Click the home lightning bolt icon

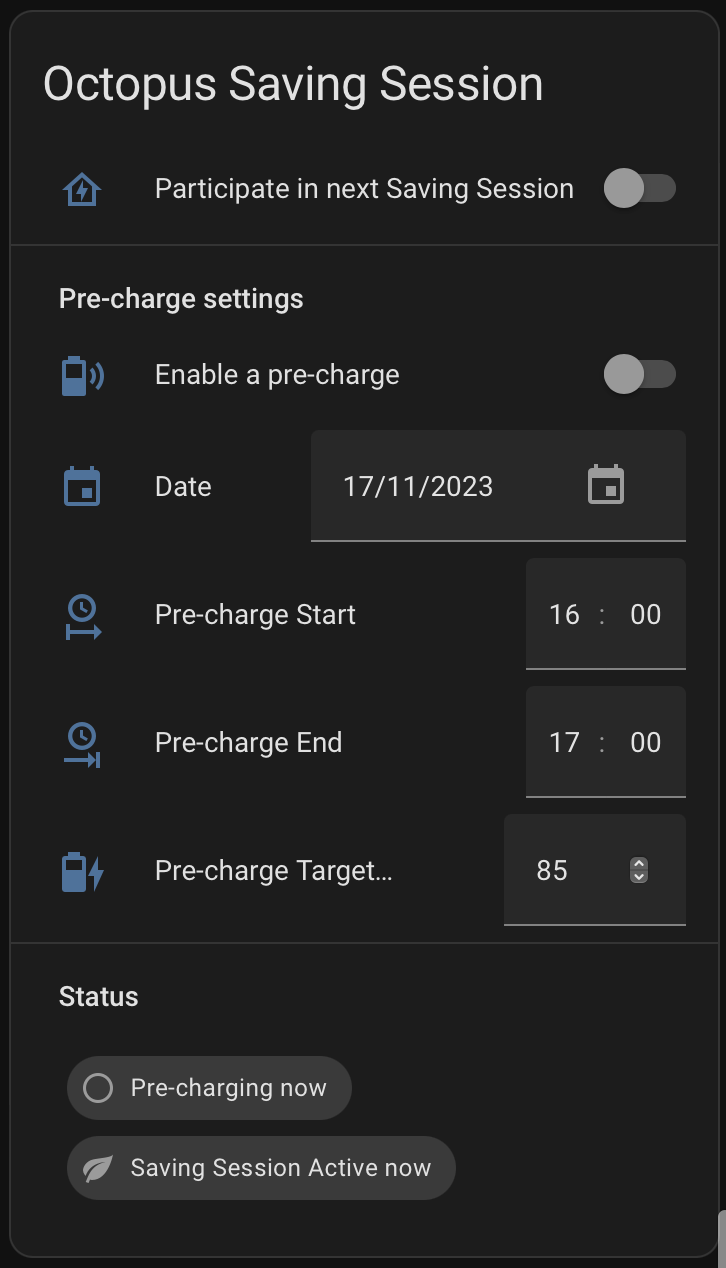(82, 189)
